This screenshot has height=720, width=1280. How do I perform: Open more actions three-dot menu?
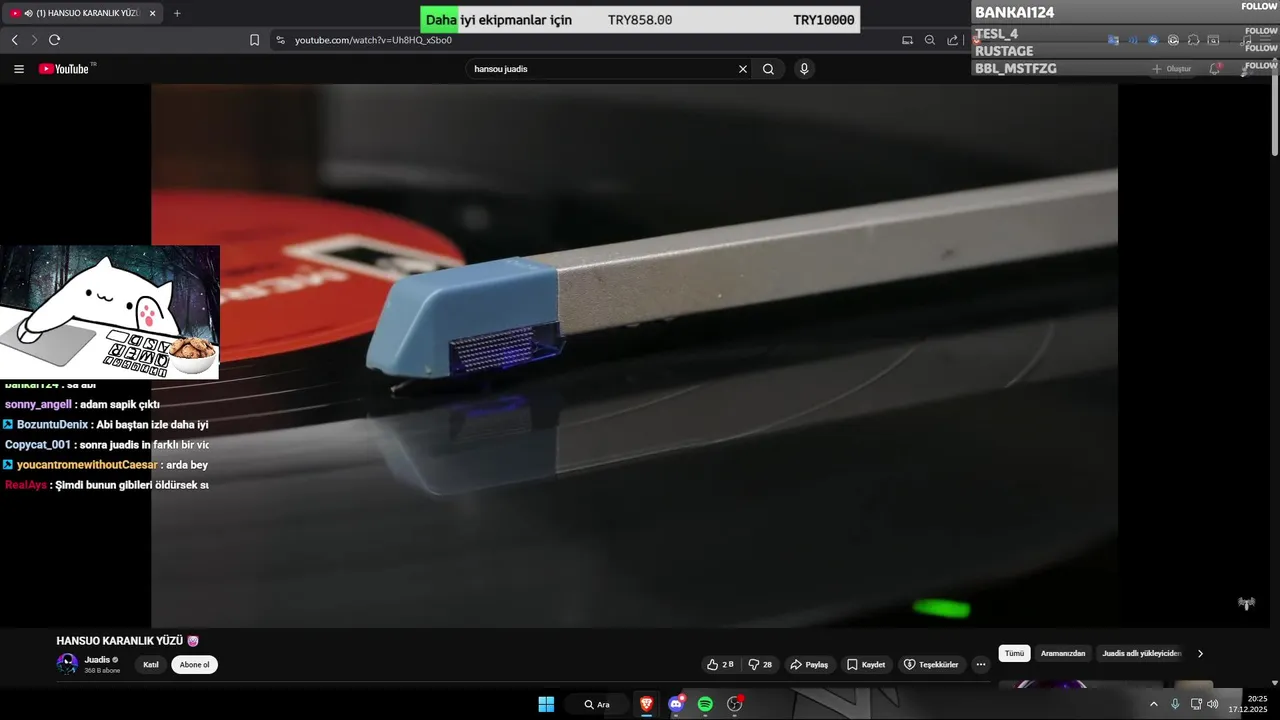[x=981, y=664]
